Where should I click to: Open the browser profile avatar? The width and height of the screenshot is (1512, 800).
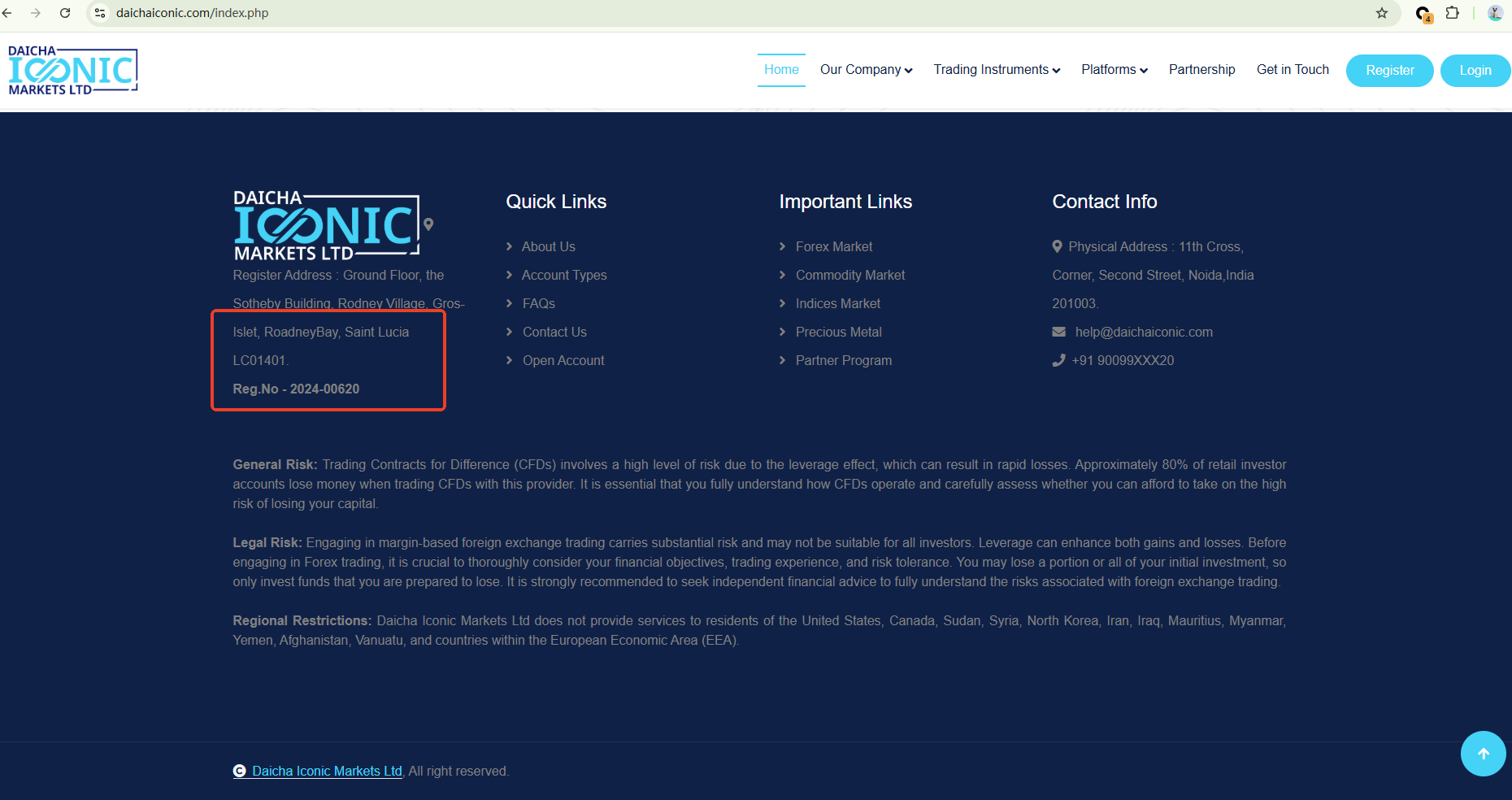(1495, 13)
